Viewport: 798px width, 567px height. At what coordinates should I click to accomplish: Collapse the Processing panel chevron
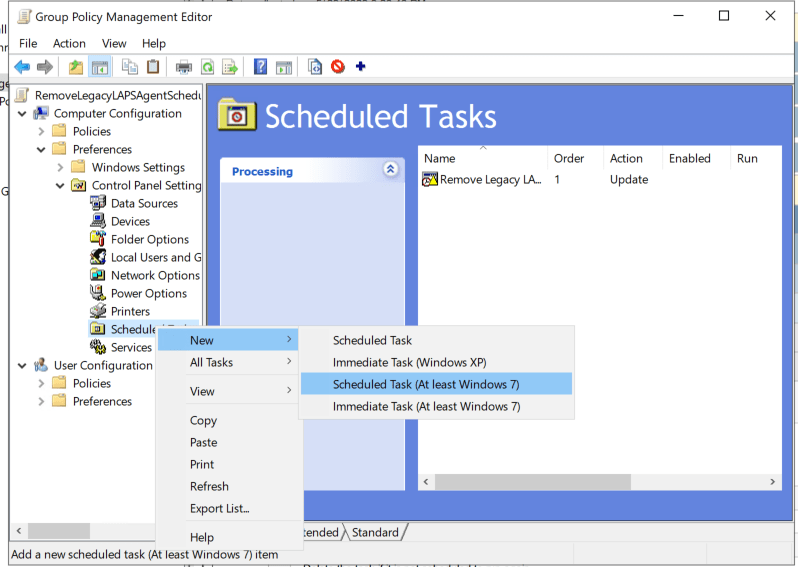[390, 170]
